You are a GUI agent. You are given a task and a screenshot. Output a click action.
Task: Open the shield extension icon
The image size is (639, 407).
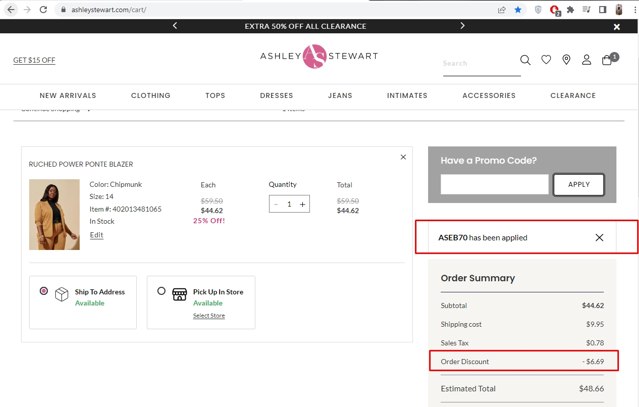coord(538,9)
